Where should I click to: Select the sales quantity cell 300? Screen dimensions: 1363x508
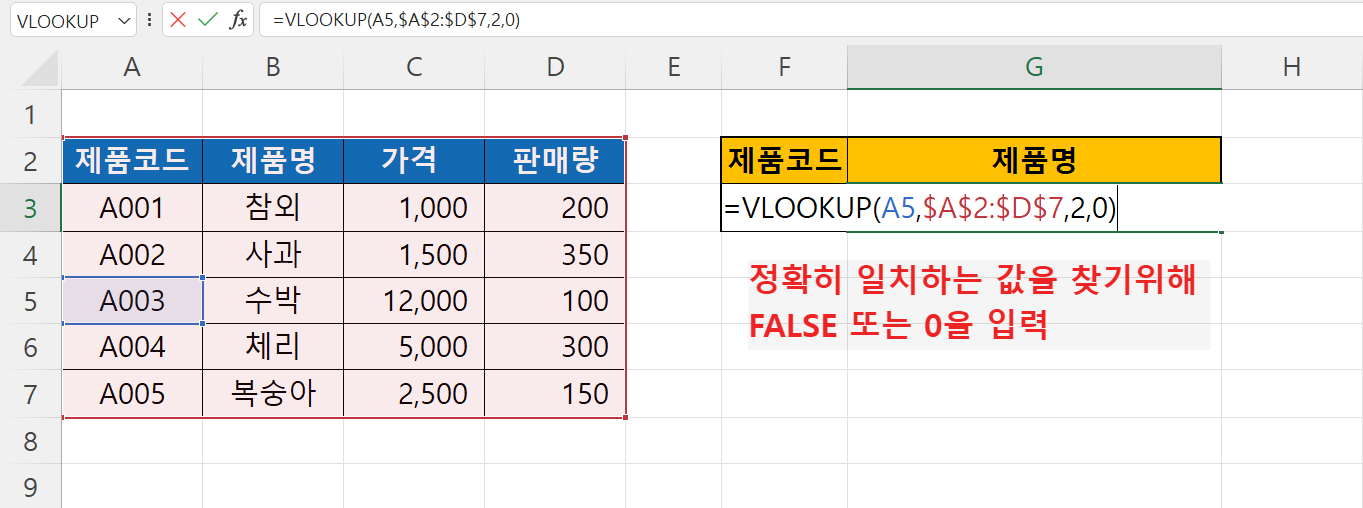point(555,347)
